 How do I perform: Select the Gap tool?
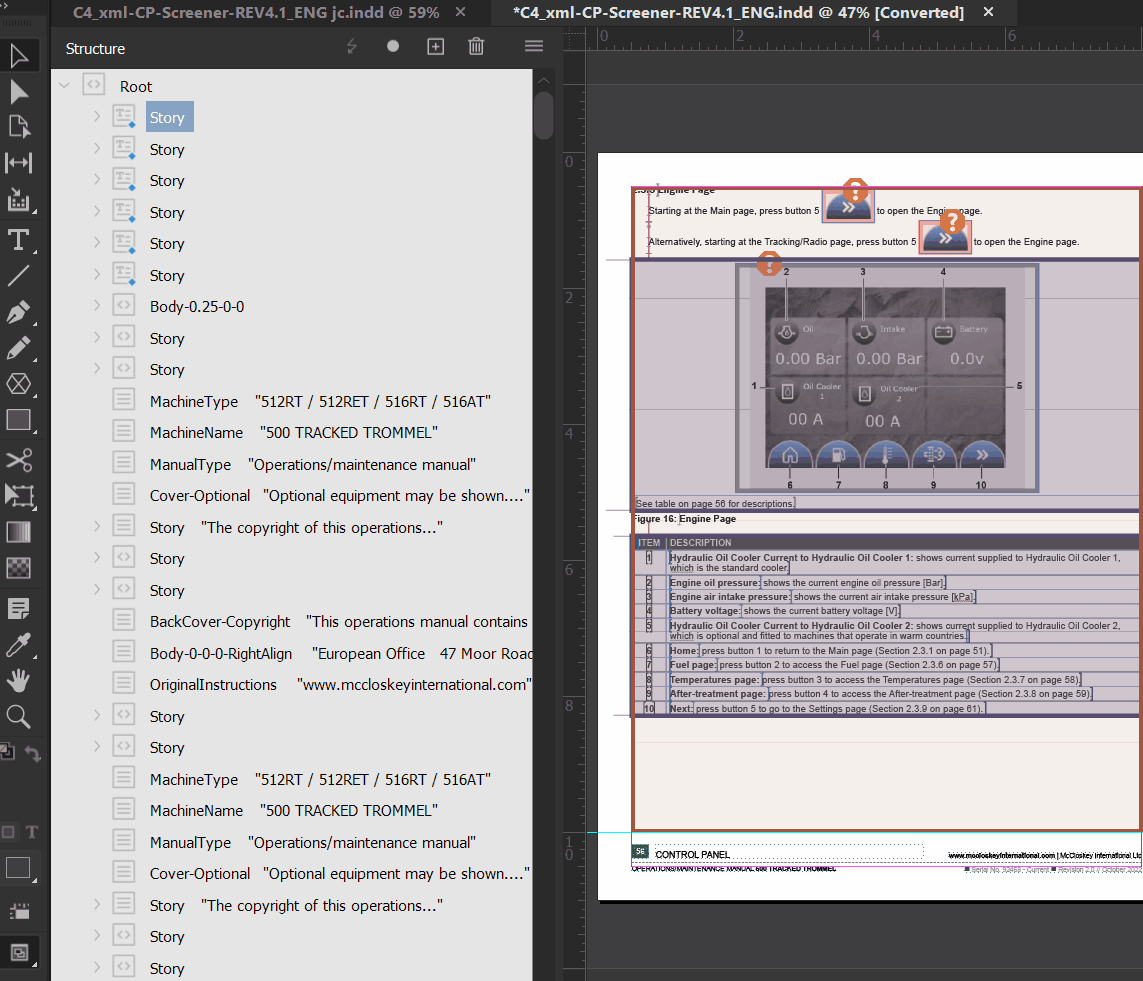tap(18, 163)
